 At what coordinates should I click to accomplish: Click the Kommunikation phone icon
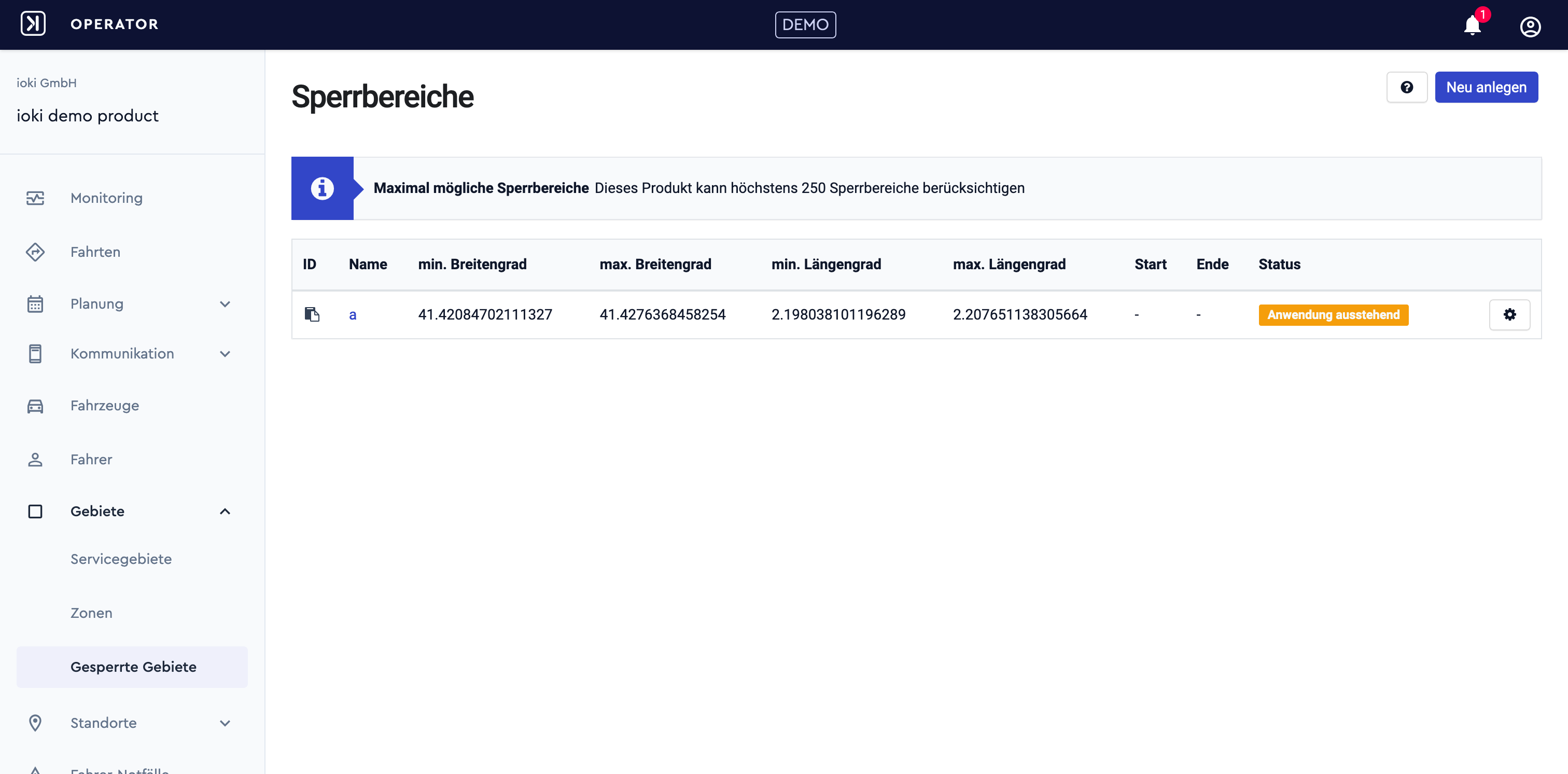click(35, 353)
